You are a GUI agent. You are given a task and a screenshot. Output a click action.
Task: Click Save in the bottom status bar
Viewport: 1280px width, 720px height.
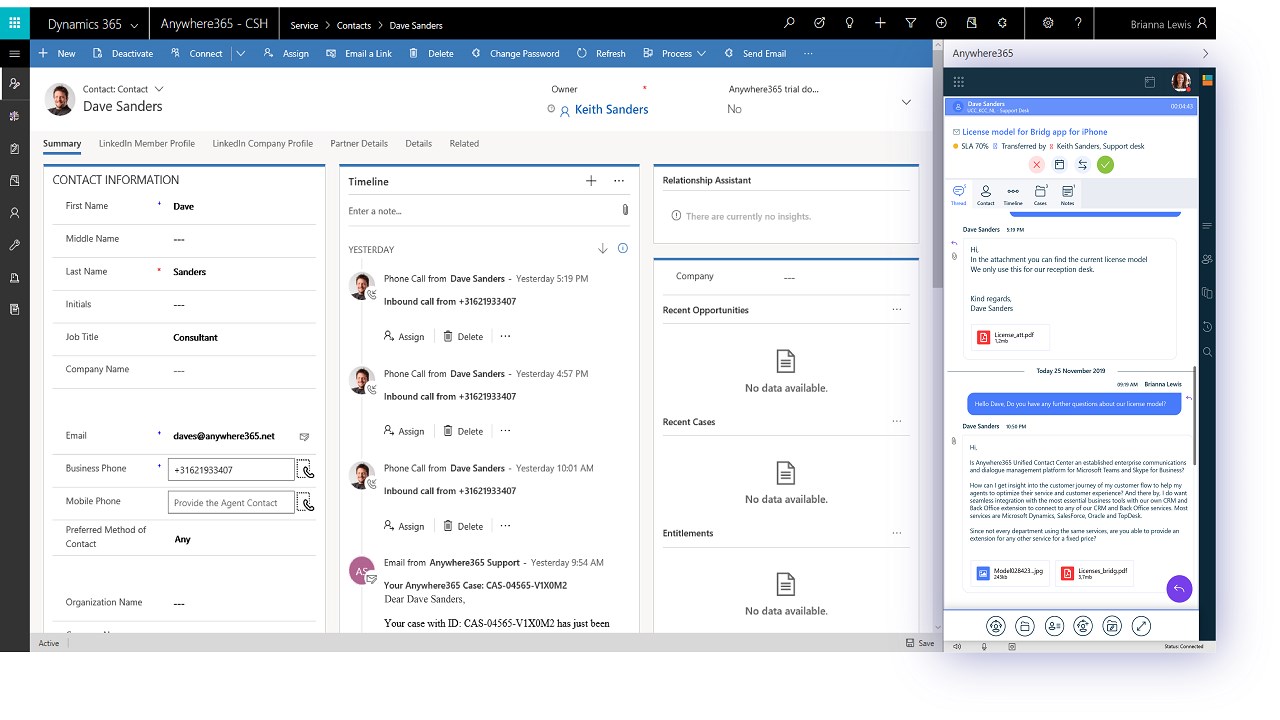(920, 643)
